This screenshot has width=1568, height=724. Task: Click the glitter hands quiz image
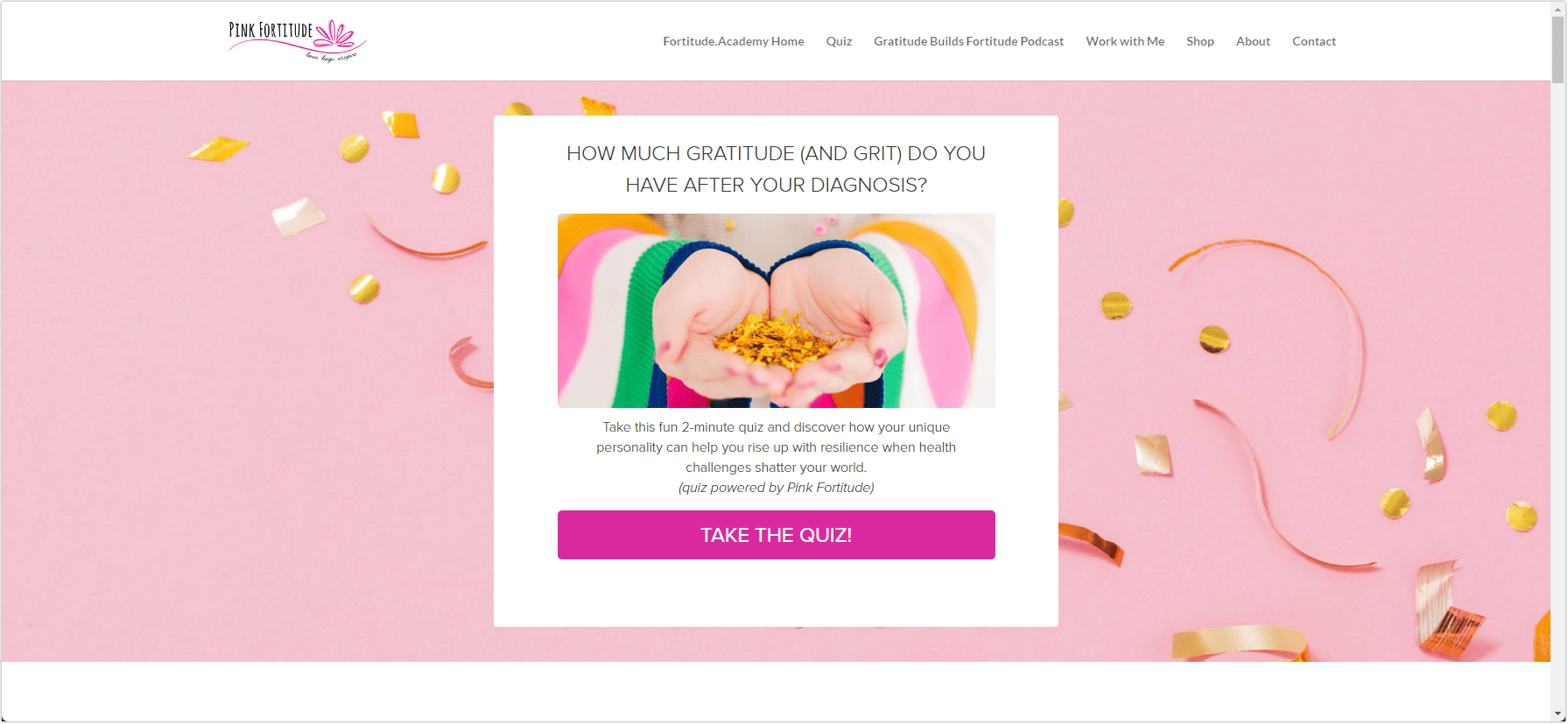click(776, 311)
